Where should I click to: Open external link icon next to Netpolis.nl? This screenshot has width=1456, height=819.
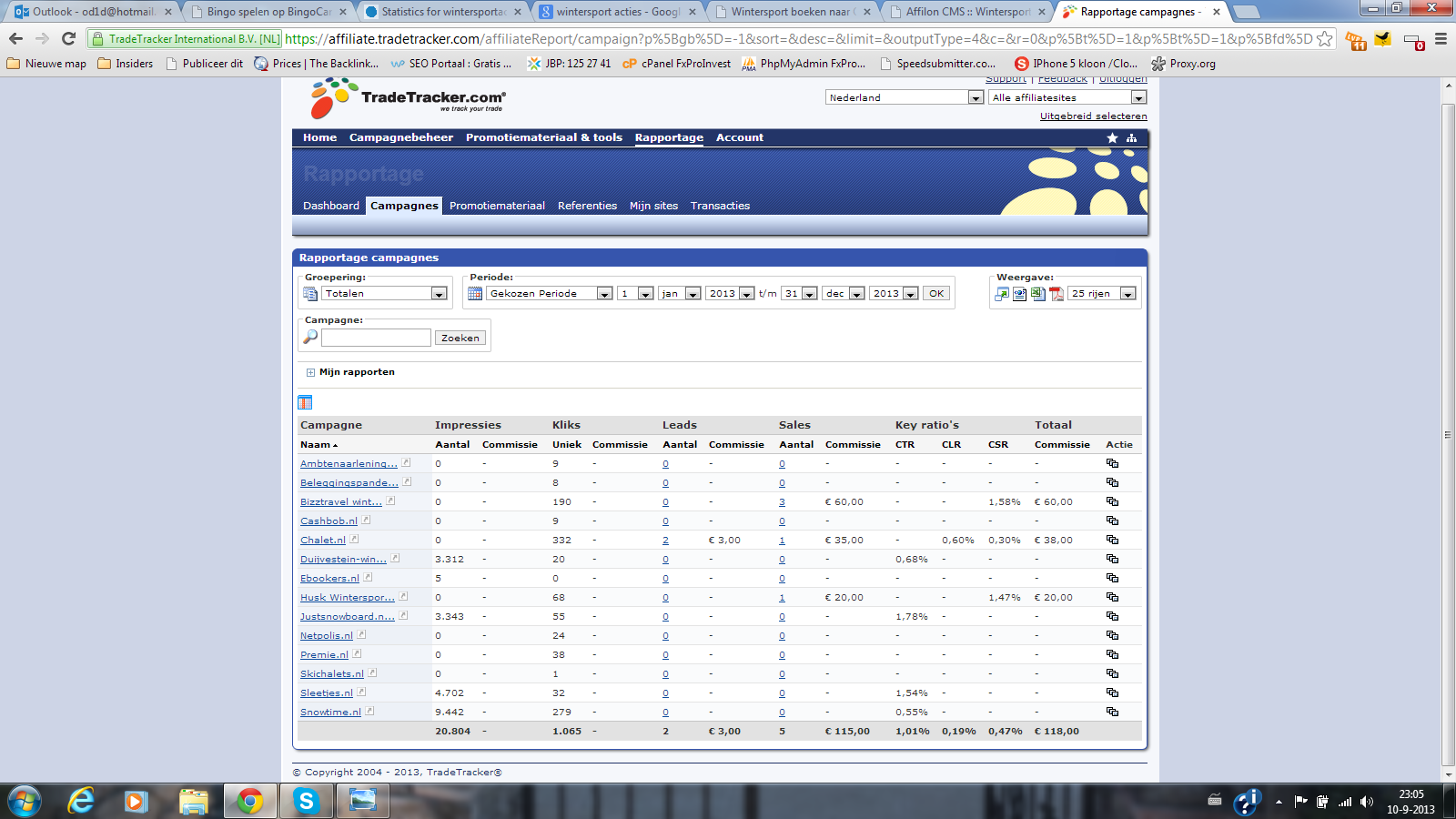(x=361, y=634)
